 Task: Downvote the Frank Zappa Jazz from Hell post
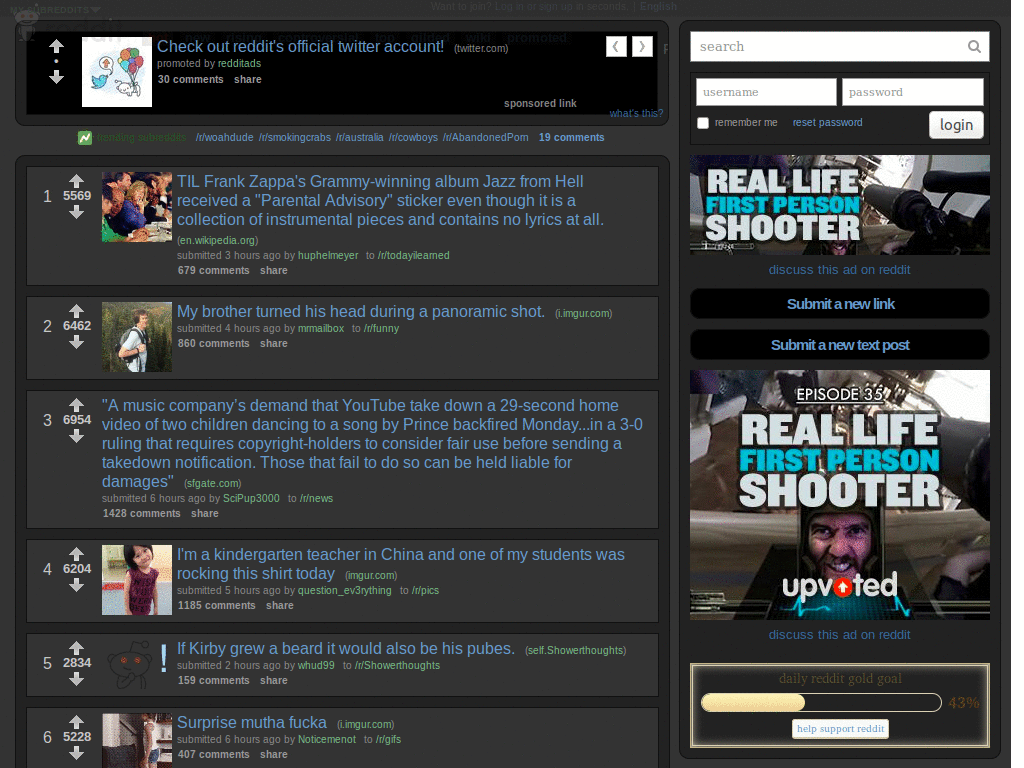[76, 212]
